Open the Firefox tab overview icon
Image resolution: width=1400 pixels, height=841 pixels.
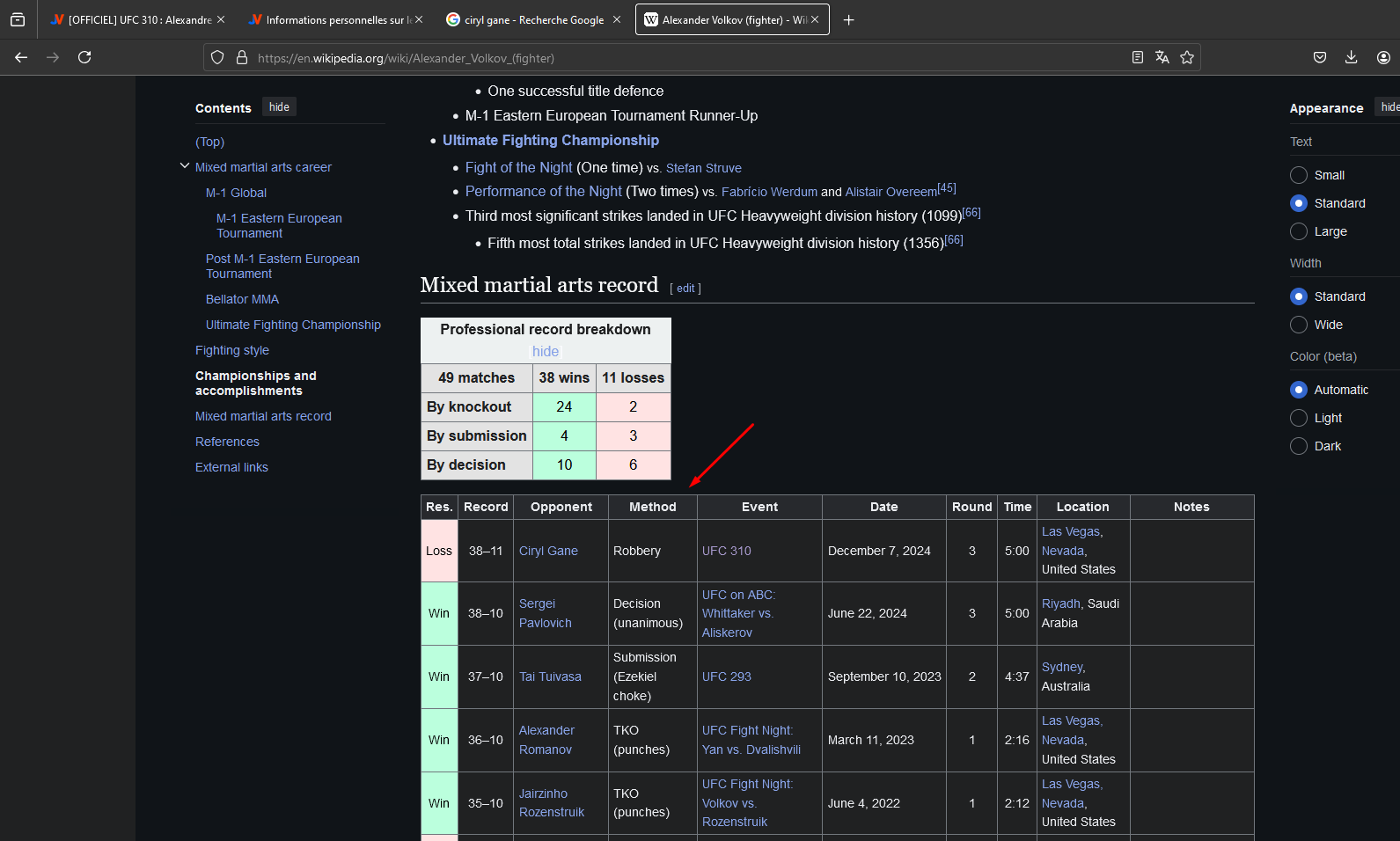point(18,19)
